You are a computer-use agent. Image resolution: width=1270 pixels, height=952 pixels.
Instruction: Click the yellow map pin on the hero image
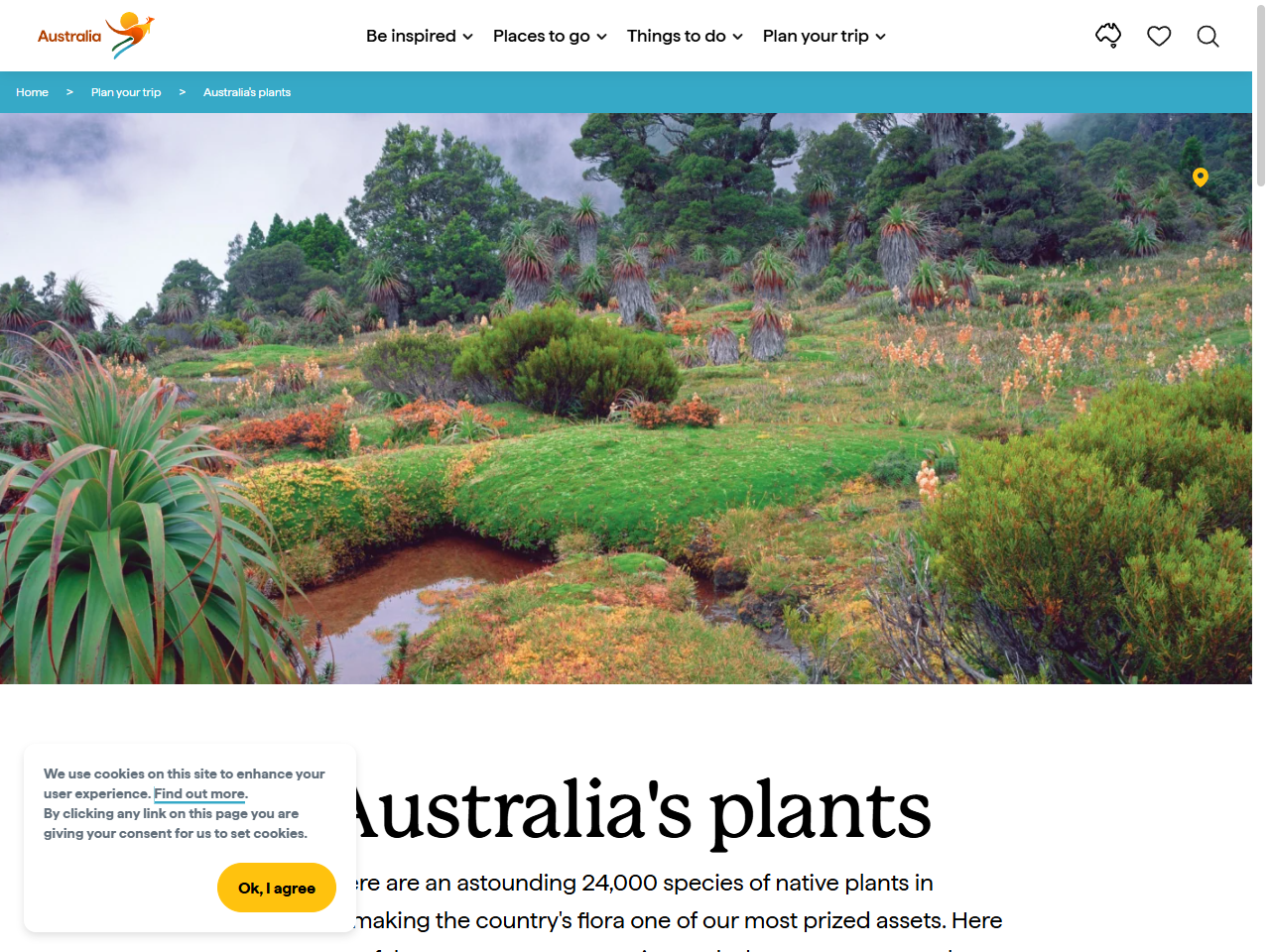1201,177
